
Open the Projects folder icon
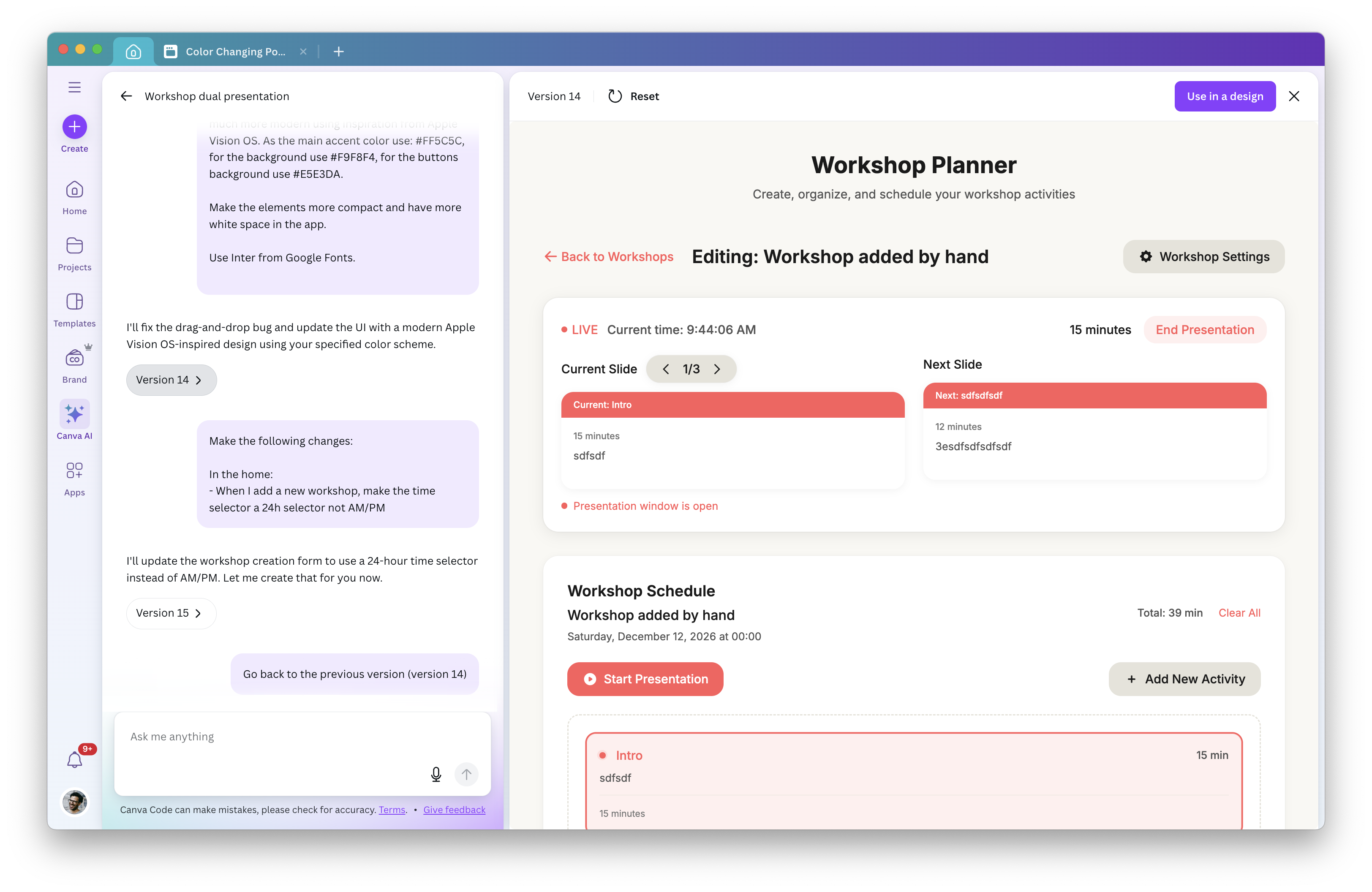pos(74,246)
